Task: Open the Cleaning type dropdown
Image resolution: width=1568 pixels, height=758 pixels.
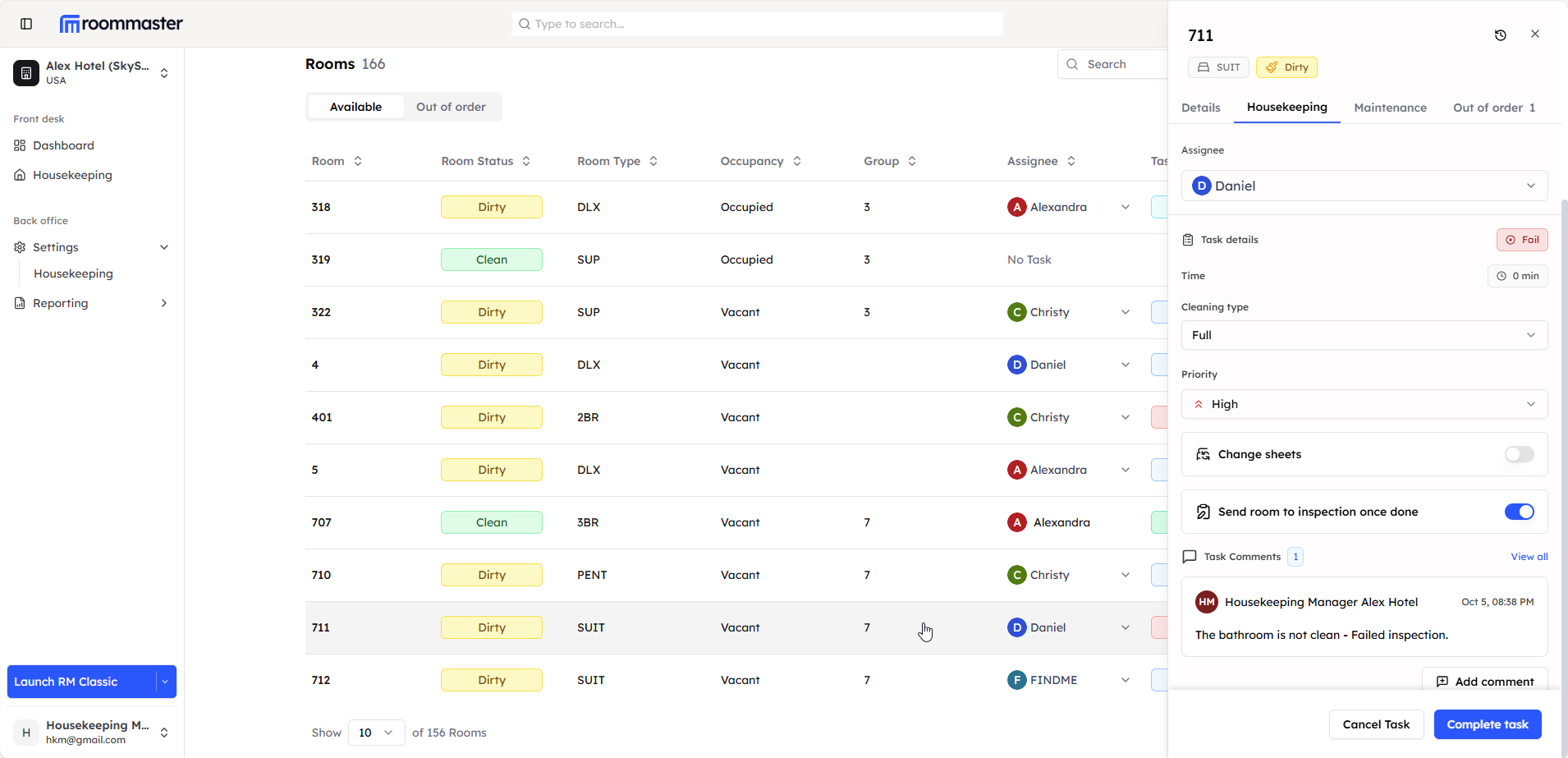Action: click(x=1364, y=335)
